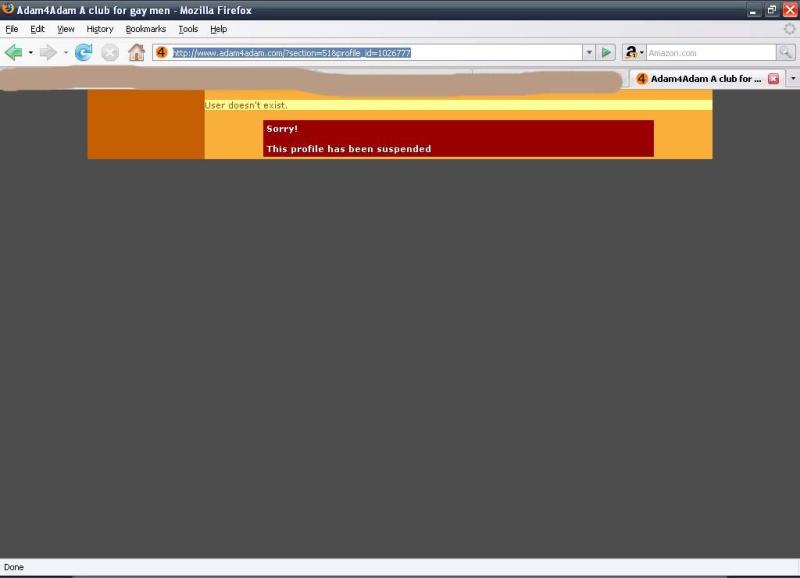Open the History menu
Screen dimensions: 800x578
100,29
